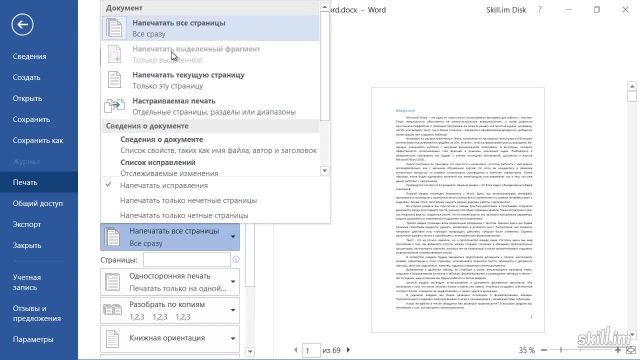Screen dimensions: 640x360
Task: Click the back arrow to leave Backstage
Action: click(22, 24)
